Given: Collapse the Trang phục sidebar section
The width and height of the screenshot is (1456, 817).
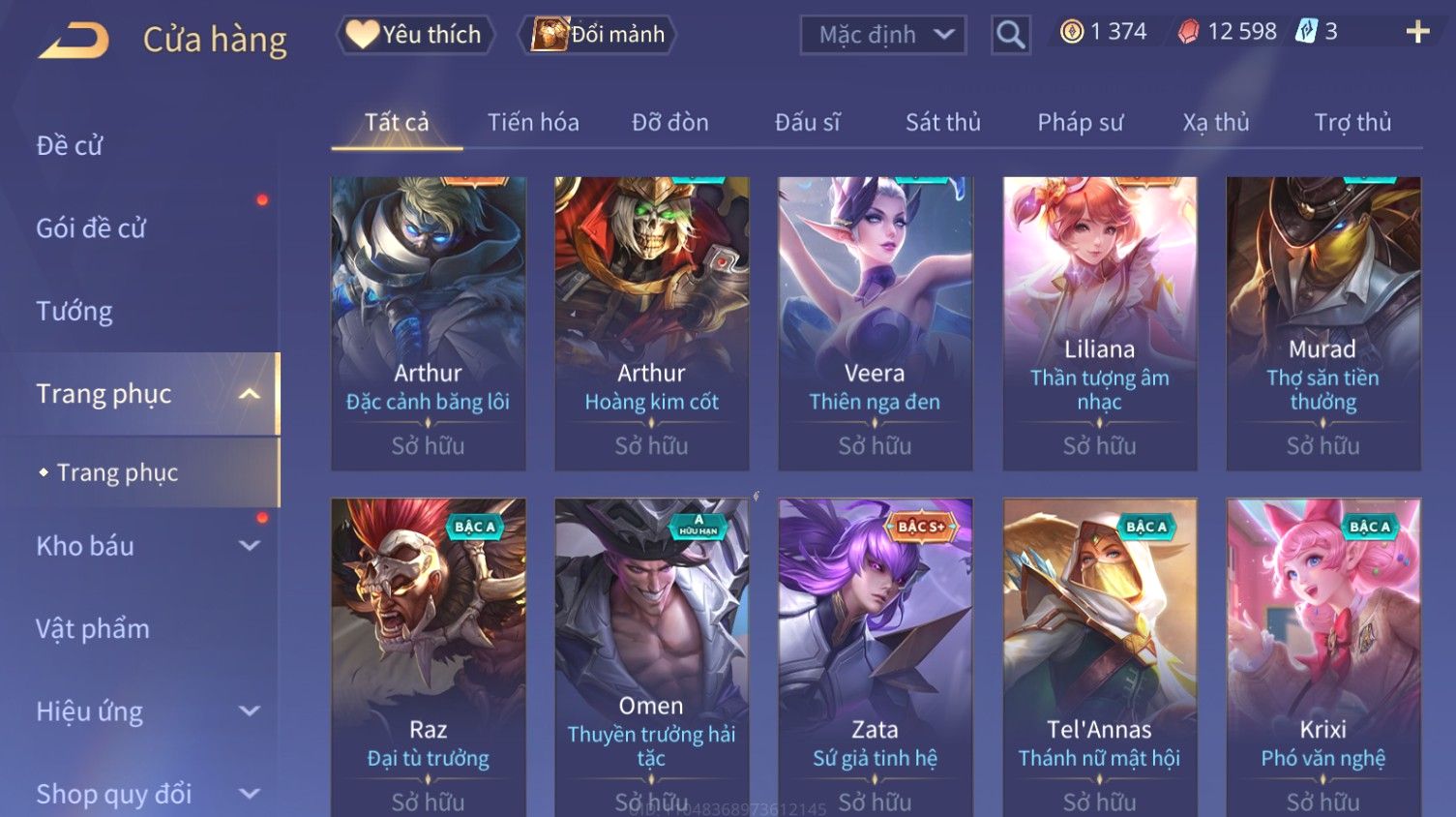Looking at the screenshot, I should (250, 394).
